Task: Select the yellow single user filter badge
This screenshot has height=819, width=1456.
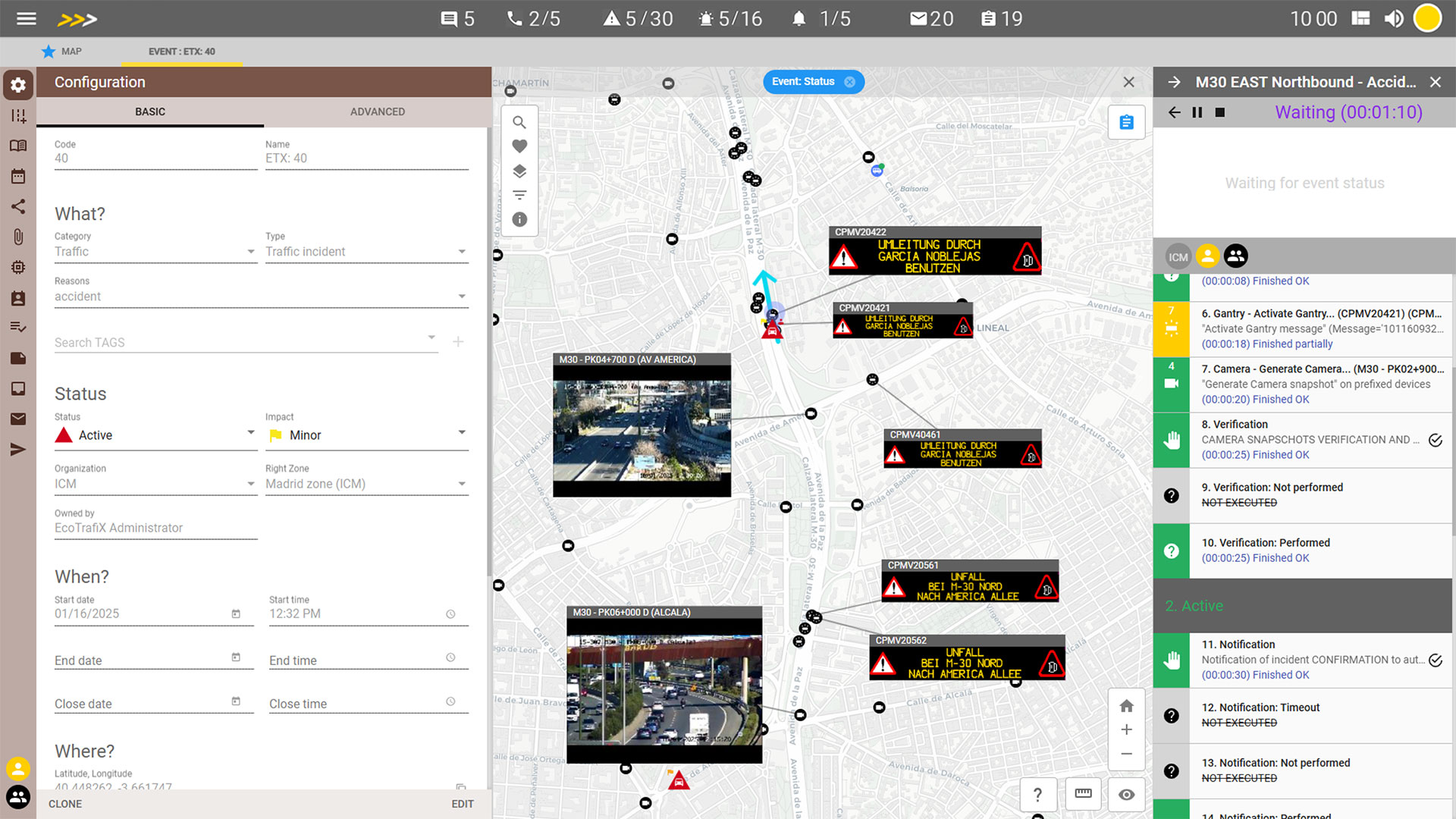Action: pyautogui.click(x=1207, y=256)
